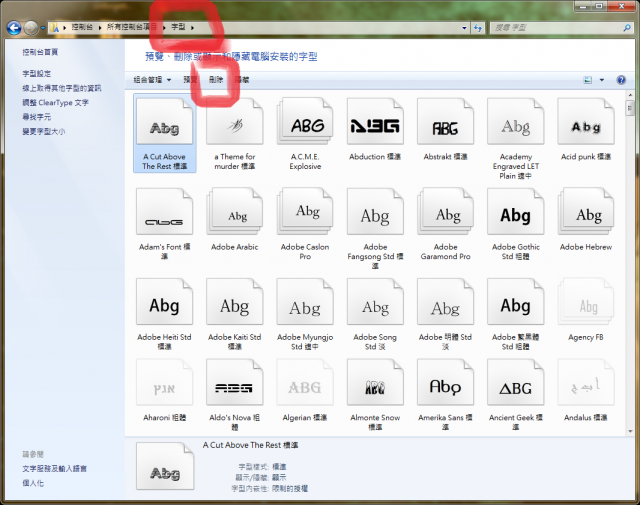Click the font list scrollbar down arrow
641x505 pixels.
630,431
